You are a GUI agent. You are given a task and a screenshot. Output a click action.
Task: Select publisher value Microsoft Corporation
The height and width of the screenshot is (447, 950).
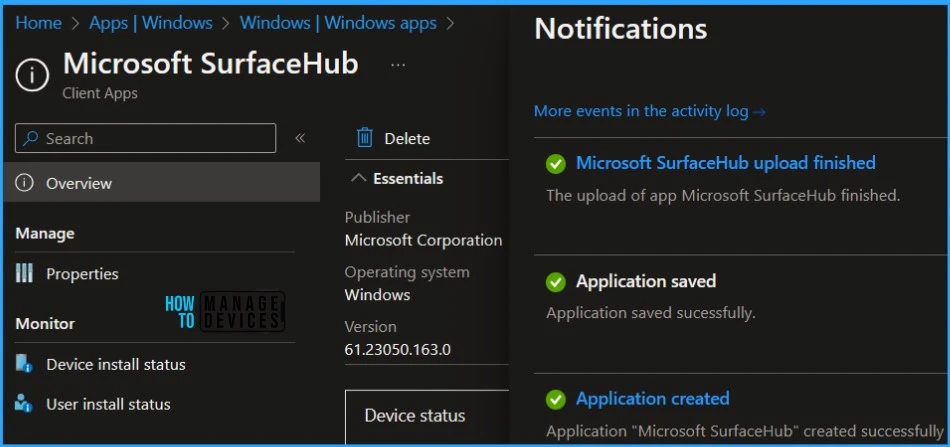click(424, 240)
